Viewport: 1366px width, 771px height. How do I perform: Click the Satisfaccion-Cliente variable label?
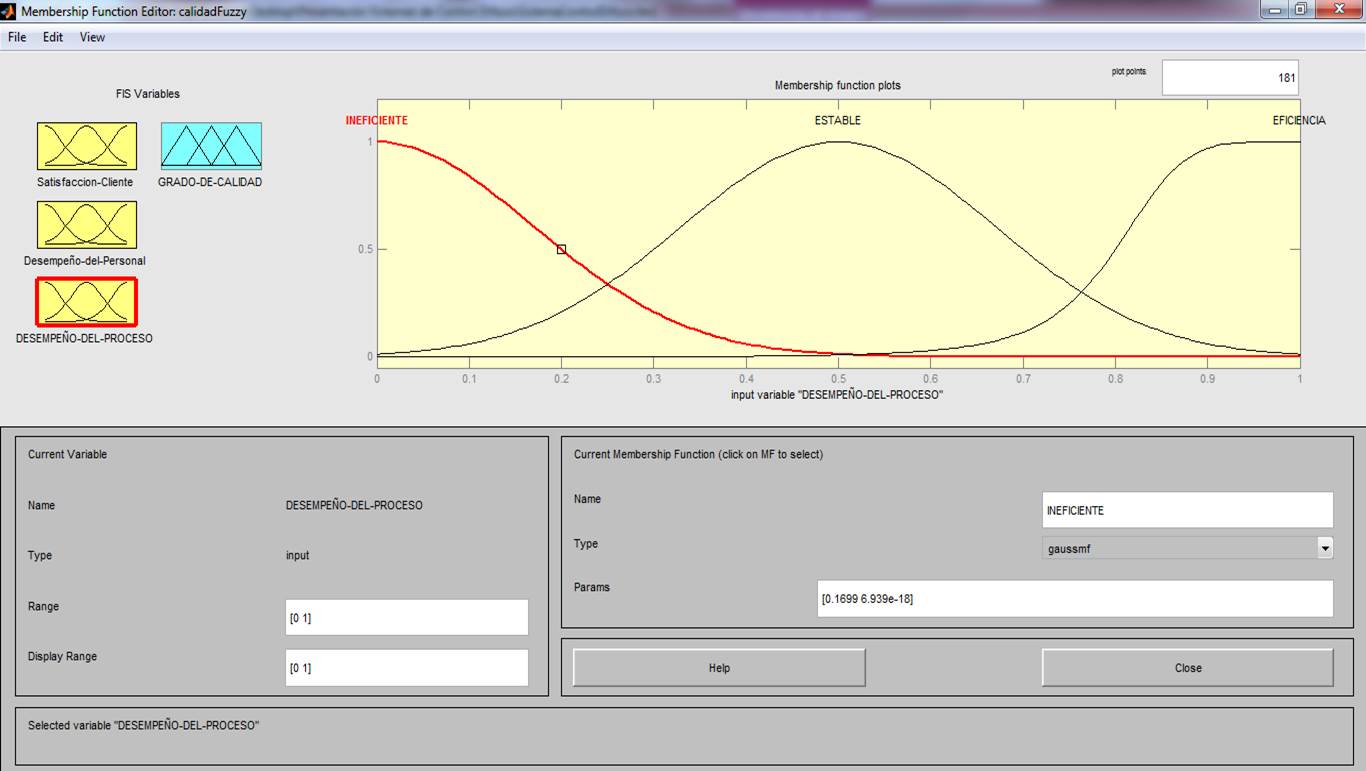click(x=87, y=182)
